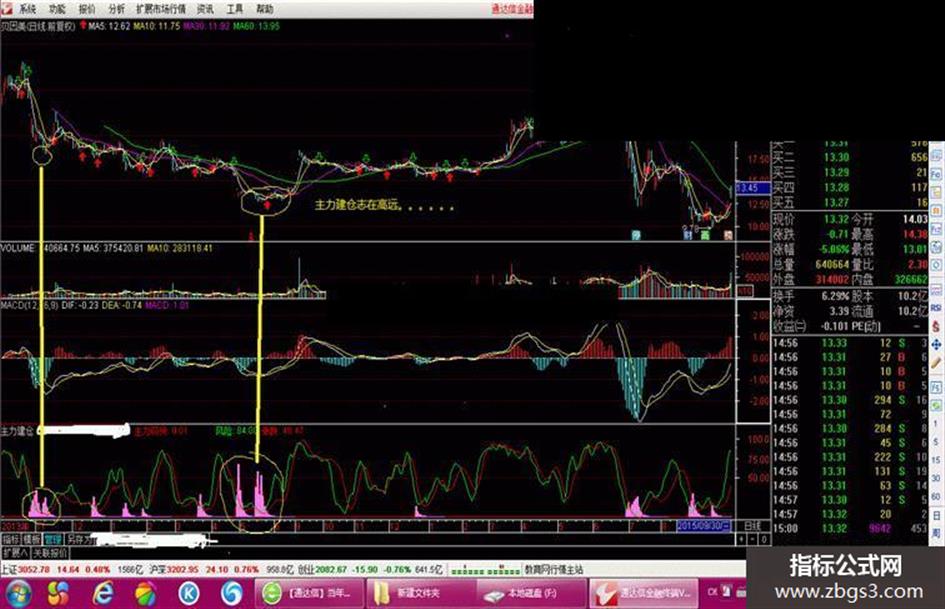The width and height of the screenshot is (945, 609).
Task: Click the 日线 period button near date axis
Action: point(753,526)
